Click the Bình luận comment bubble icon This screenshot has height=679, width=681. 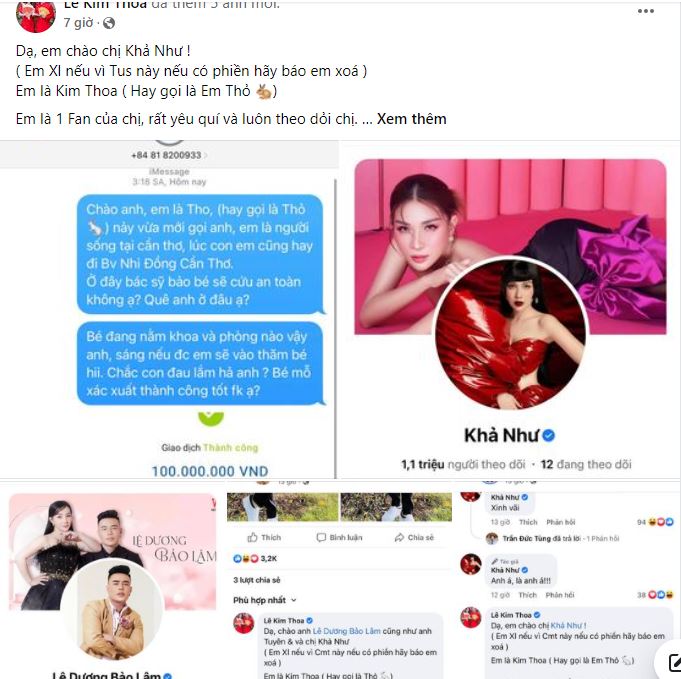click(321, 538)
